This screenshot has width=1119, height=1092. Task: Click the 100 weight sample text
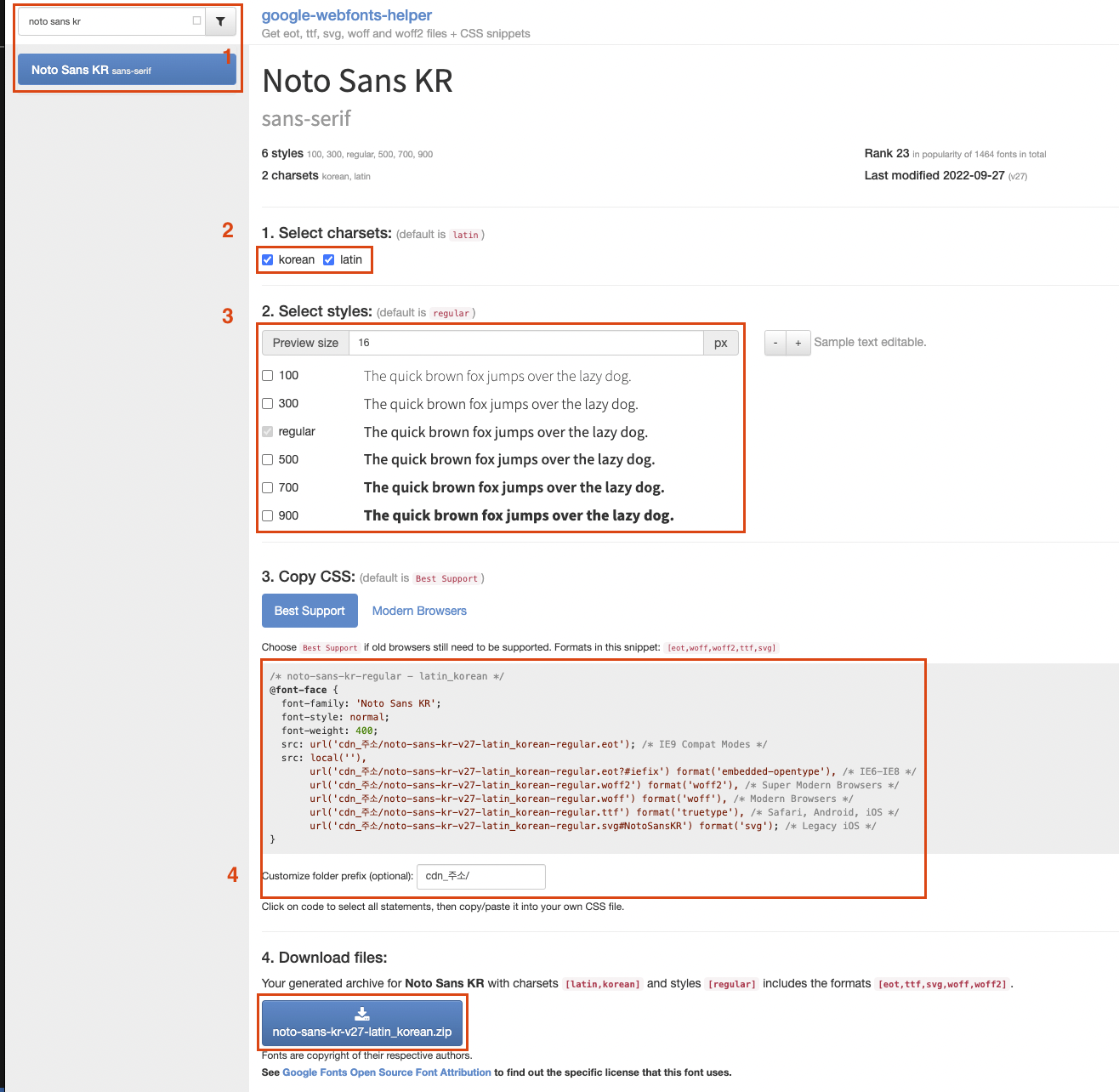tap(497, 376)
